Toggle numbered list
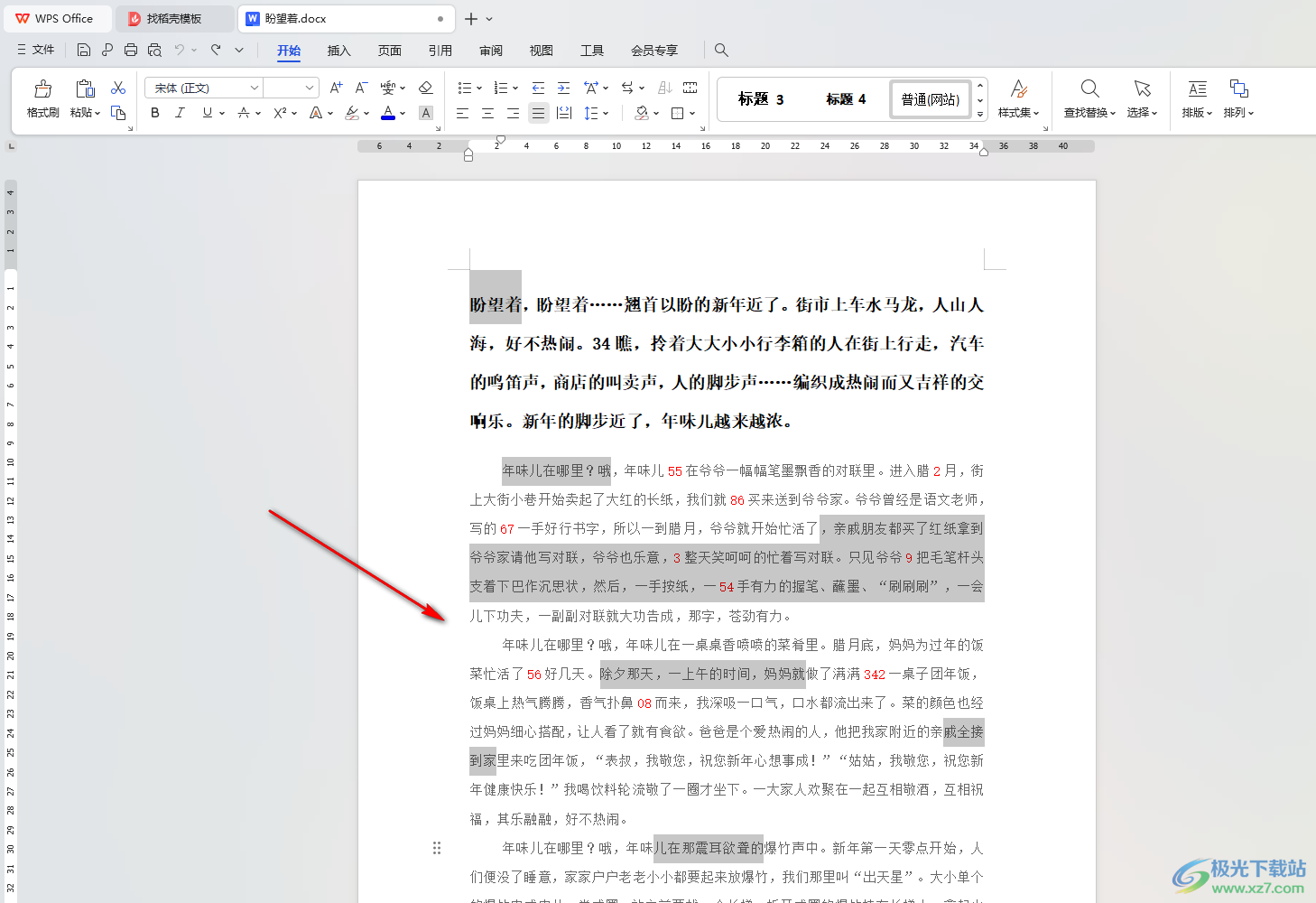The image size is (1316, 903). click(x=501, y=88)
